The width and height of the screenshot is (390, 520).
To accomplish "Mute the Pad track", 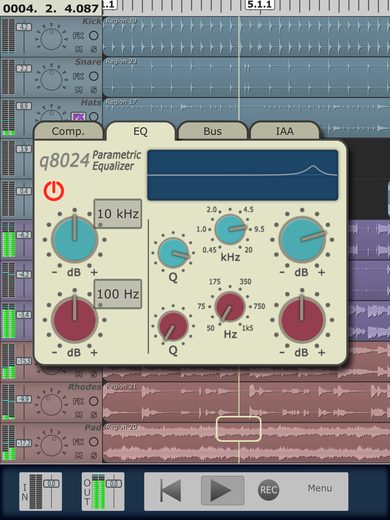I will click(x=78, y=455).
